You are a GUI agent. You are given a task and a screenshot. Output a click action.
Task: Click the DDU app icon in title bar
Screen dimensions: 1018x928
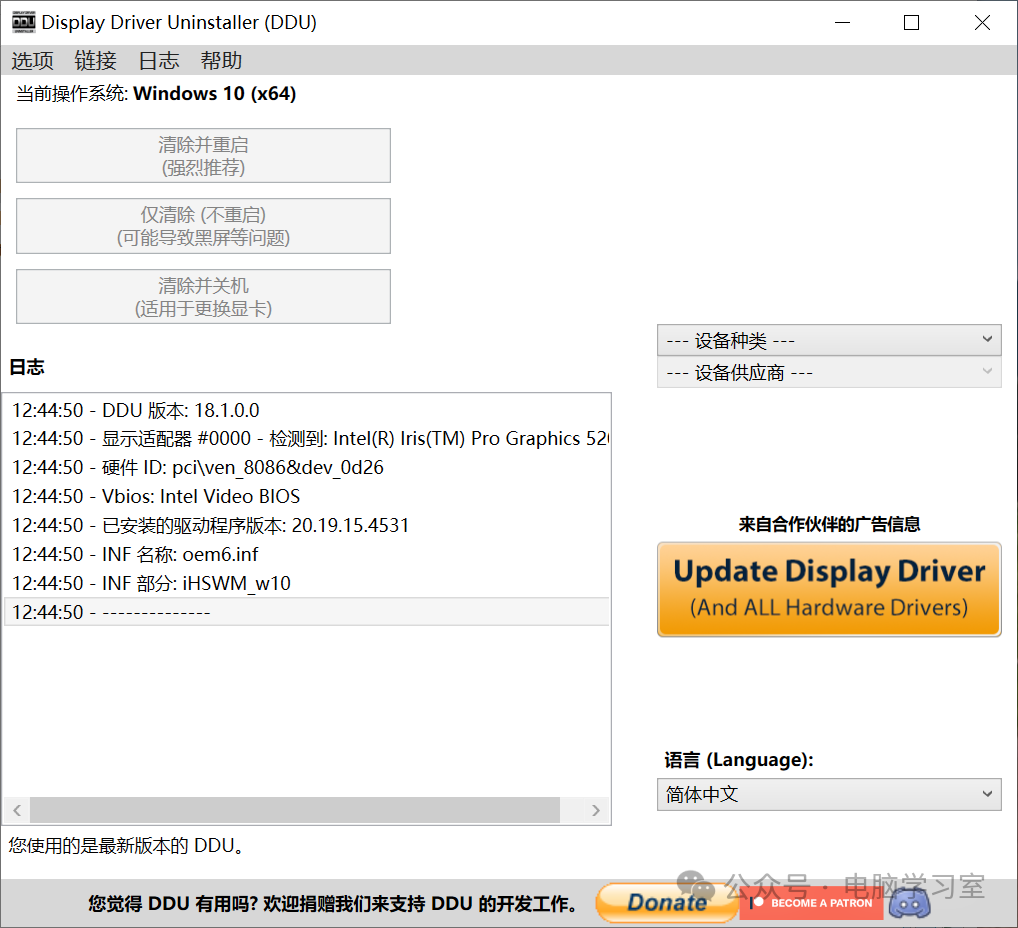[23, 22]
